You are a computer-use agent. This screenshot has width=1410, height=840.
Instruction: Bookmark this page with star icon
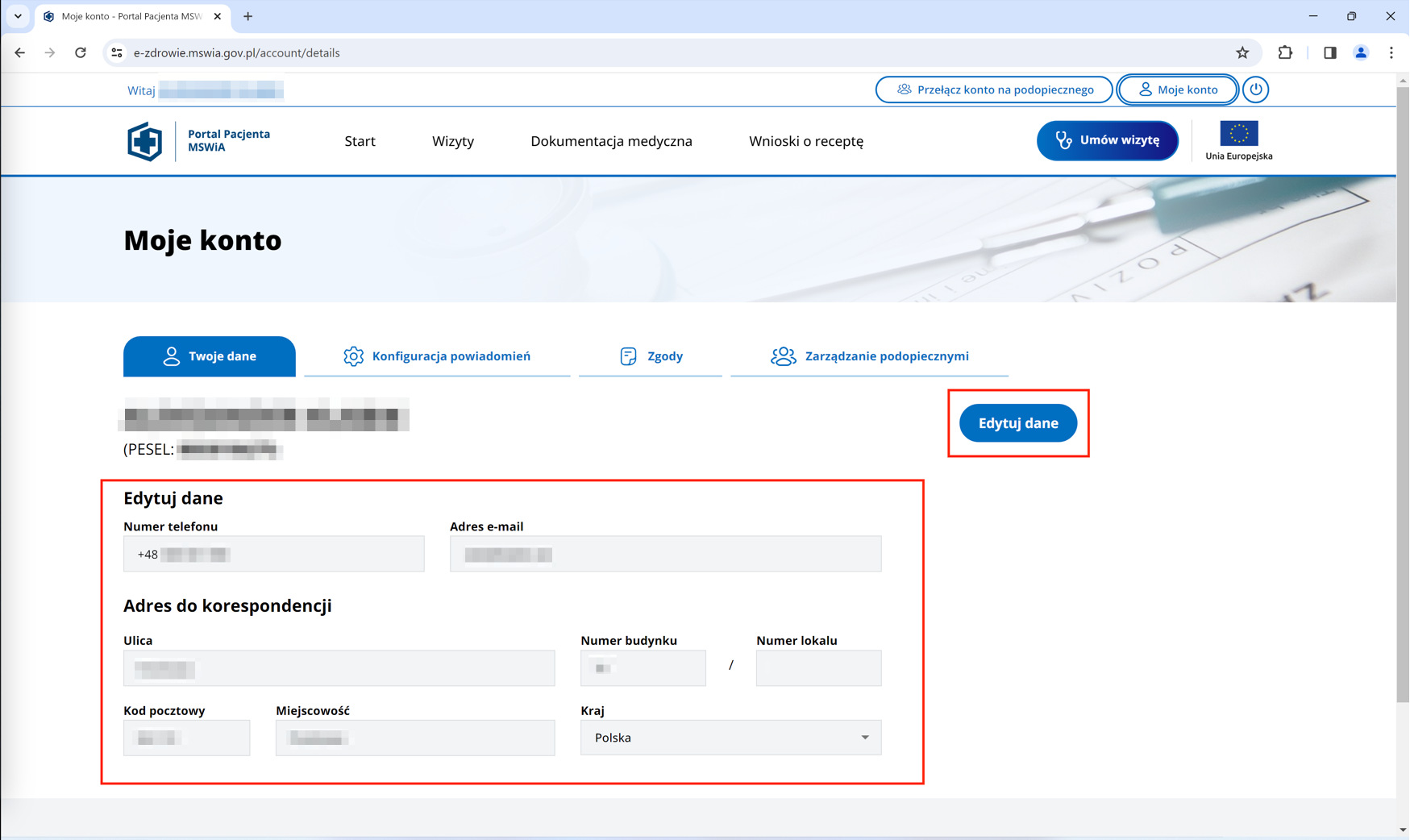[1242, 53]
